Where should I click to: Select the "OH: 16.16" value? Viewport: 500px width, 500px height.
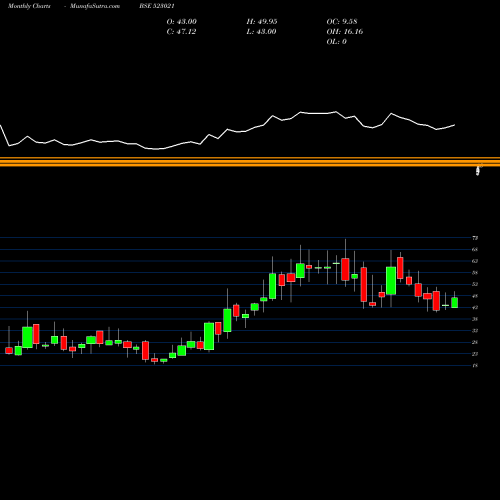click(345, 32)
